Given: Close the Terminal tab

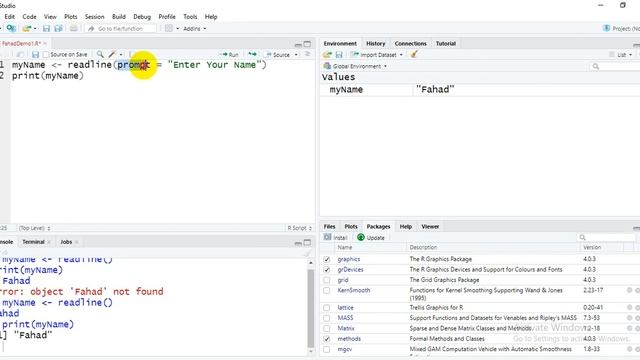Looking at the screenshot, I should click(49, 242).
